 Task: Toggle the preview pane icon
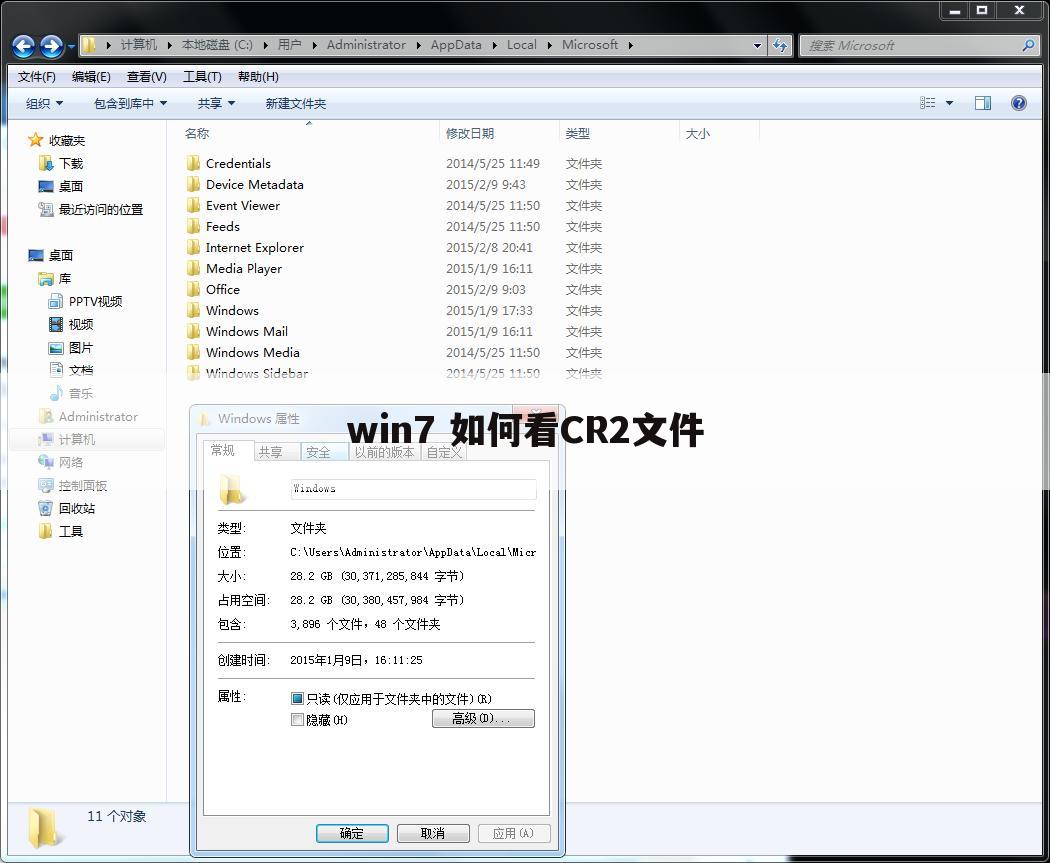click(983, 103)
